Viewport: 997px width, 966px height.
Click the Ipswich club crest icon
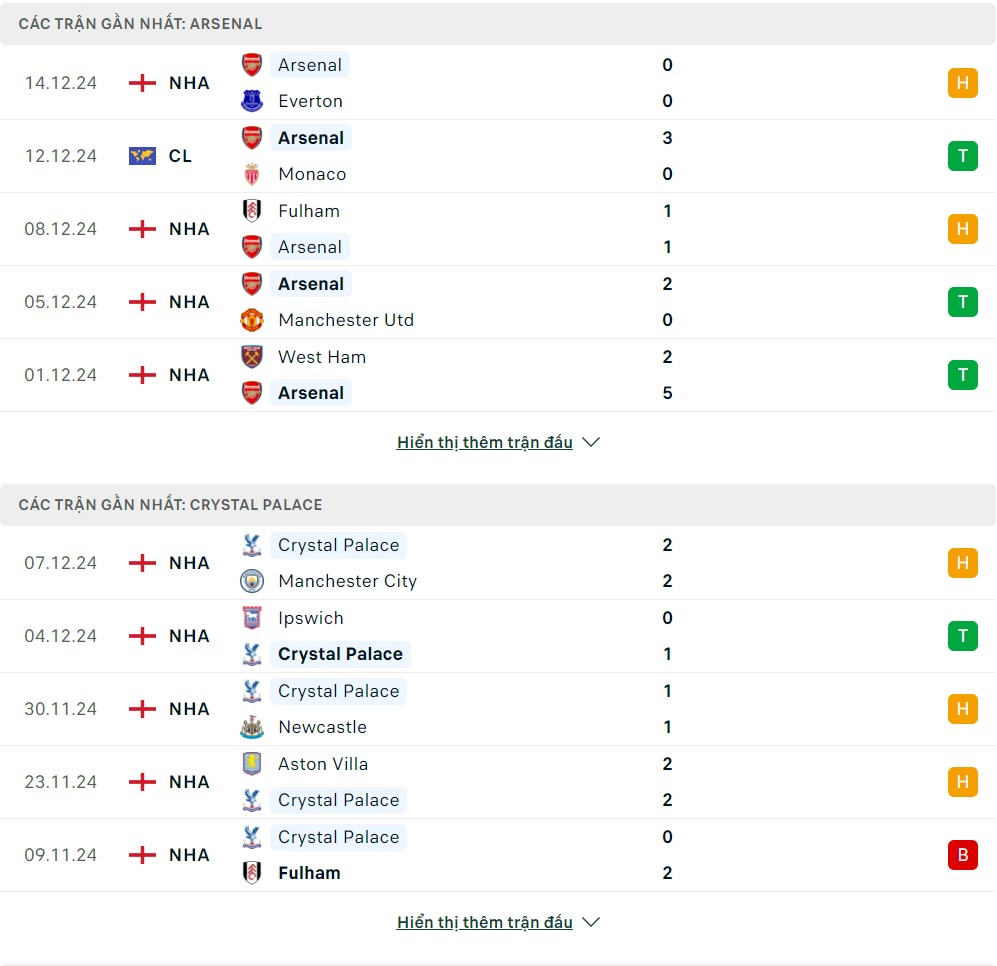click(252, 618)
